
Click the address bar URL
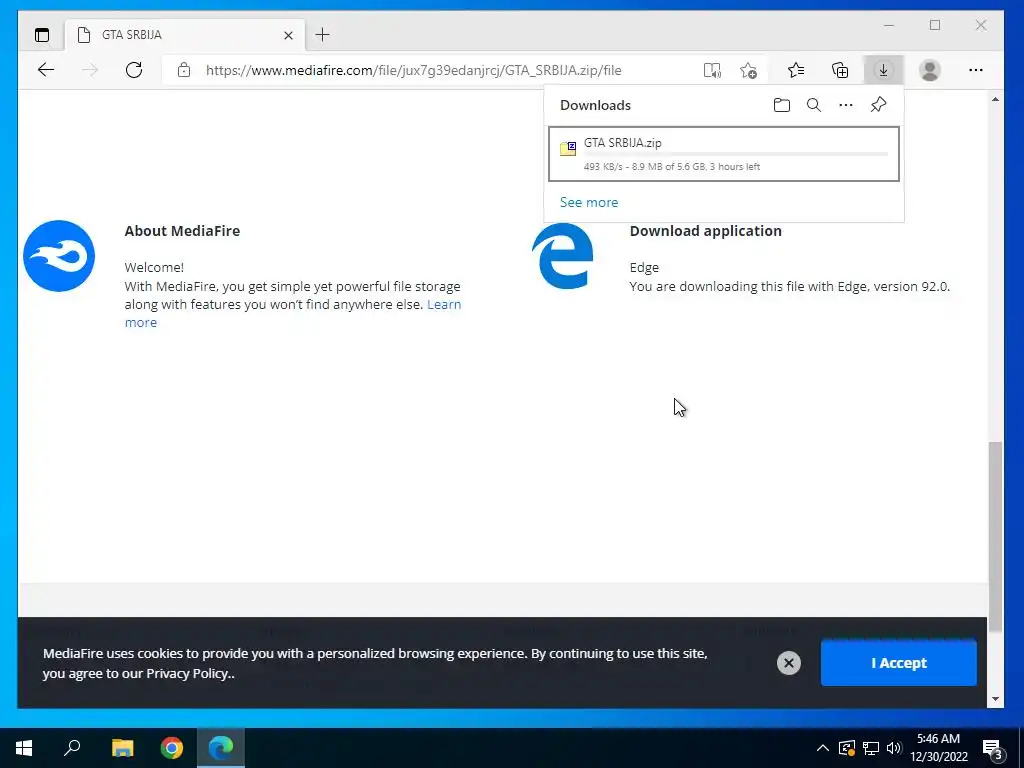coord(413,70)
